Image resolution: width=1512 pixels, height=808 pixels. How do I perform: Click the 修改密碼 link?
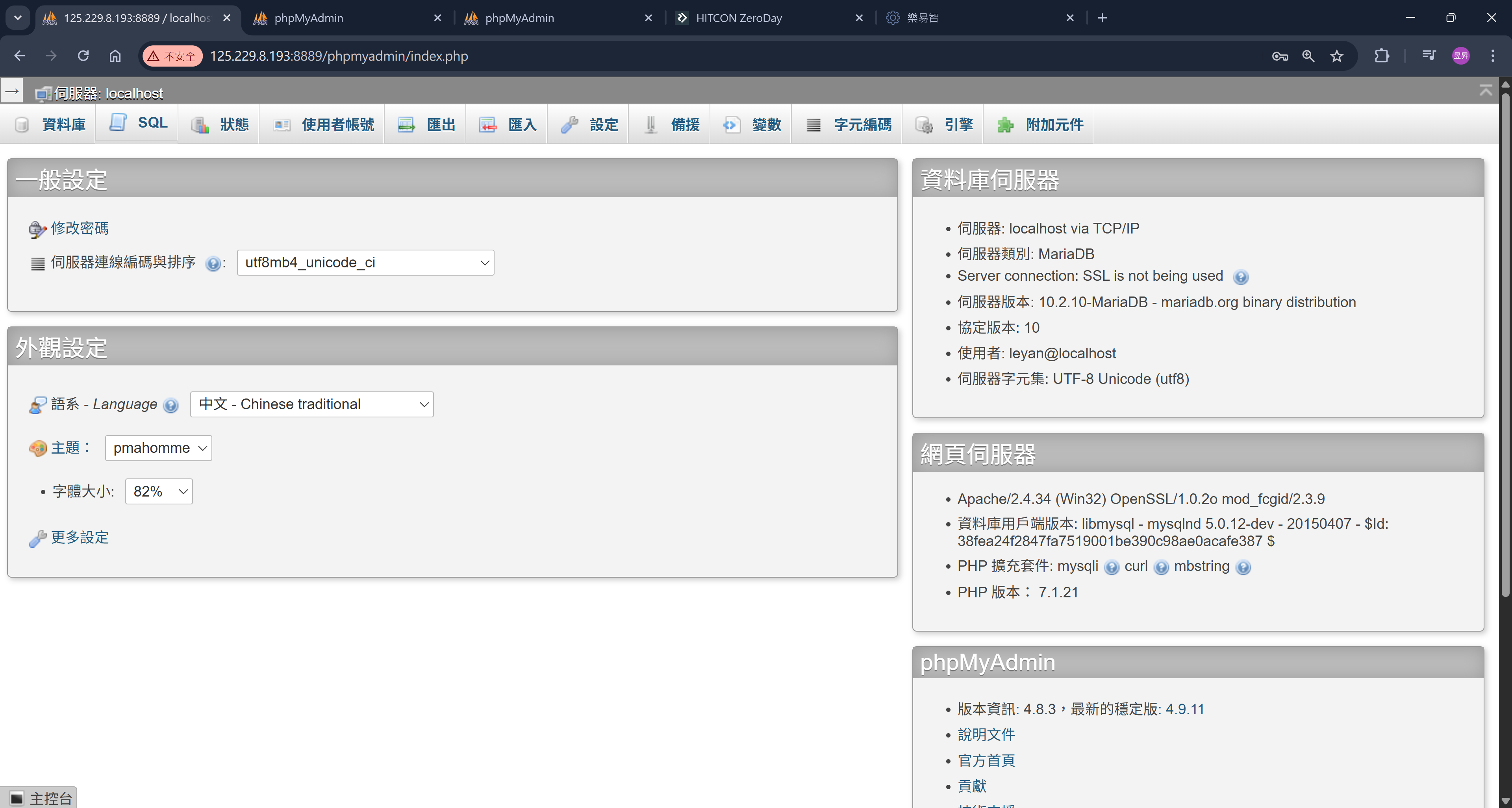point(80,228)
